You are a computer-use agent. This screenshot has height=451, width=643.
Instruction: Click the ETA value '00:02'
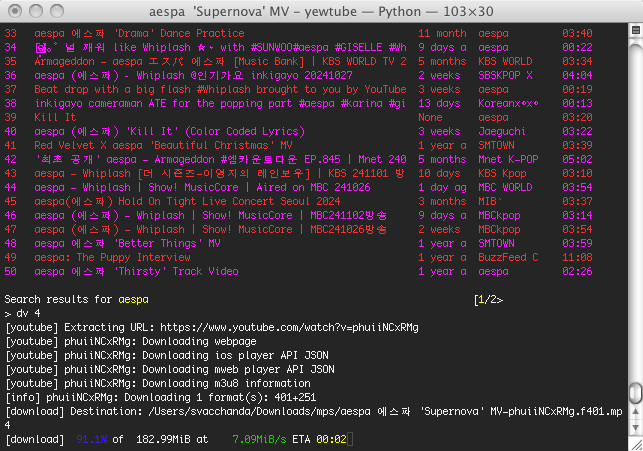coord(331,439)
